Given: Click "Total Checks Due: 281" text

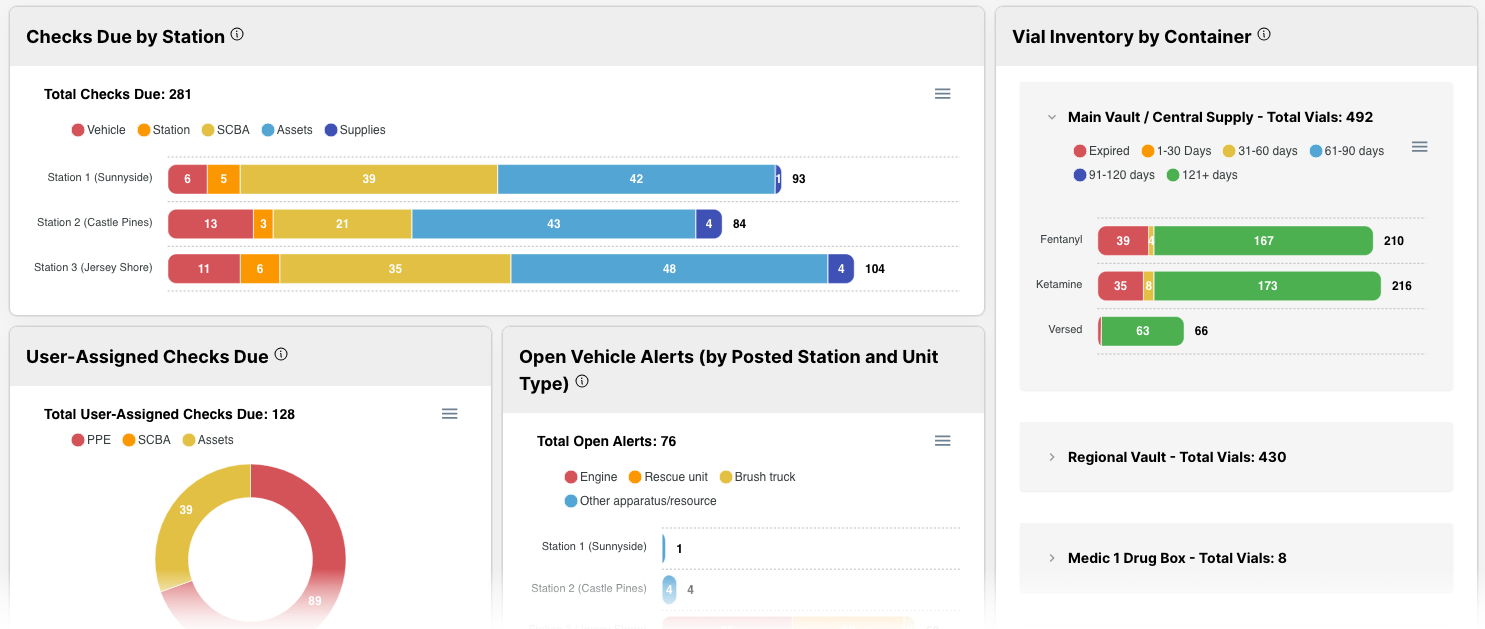Looking at the screenshot, I should pos(118,94).
